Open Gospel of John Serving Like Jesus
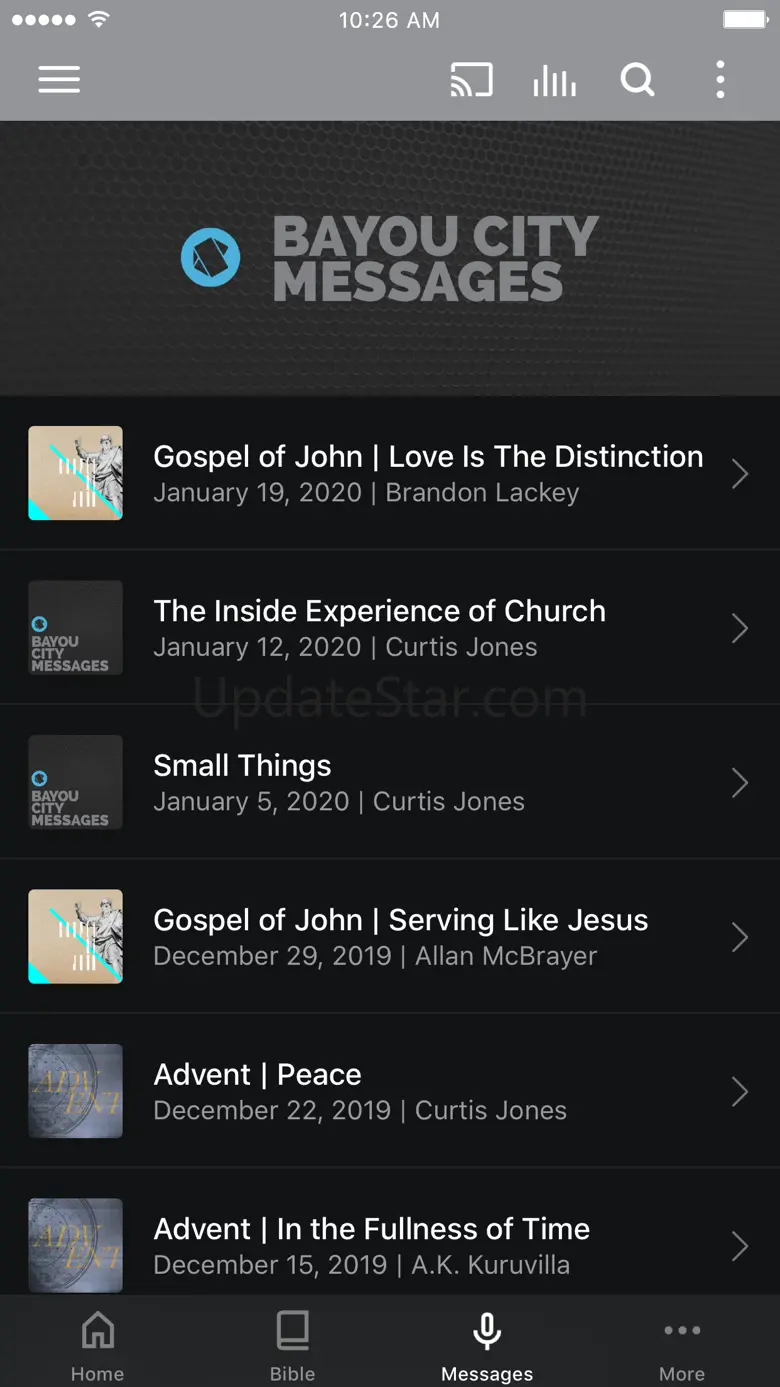The height and width of the screenshot is (1387, 780). click(x=390, y=937)
